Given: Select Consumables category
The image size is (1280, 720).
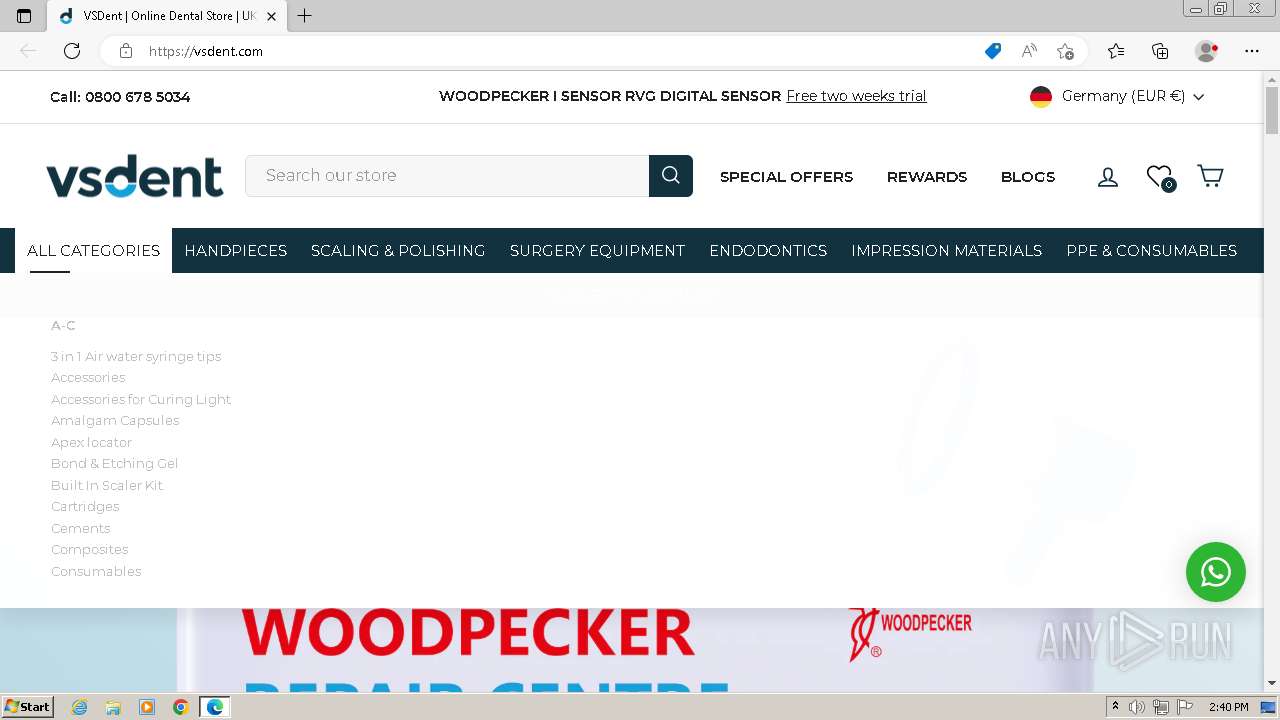Looking at the screenshot, I should click(x=96, y=571).
